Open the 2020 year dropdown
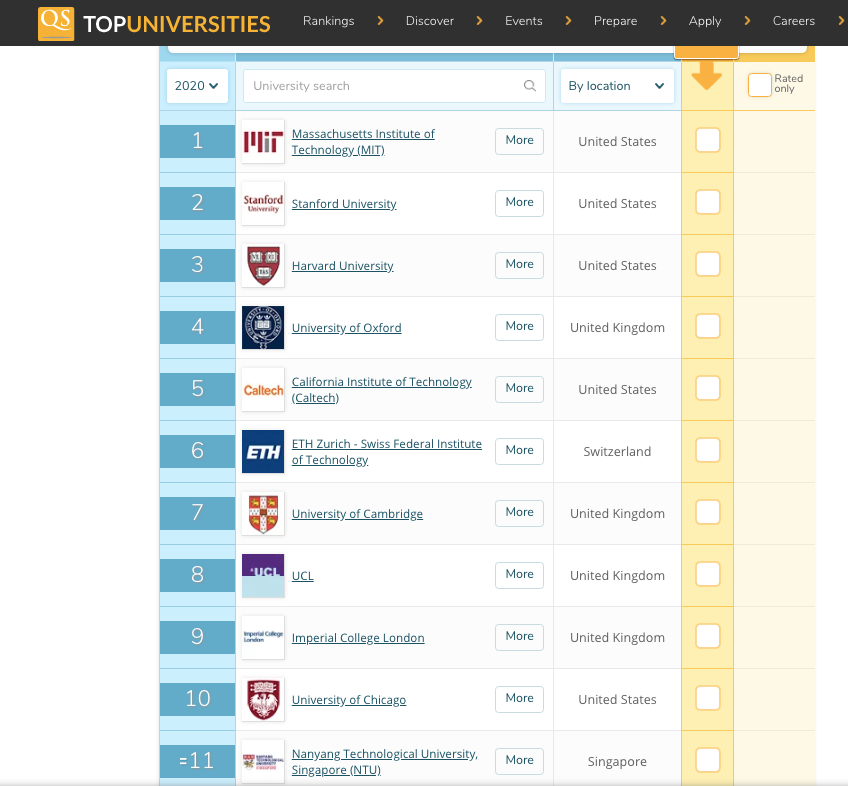This screenshot has height=786, width=848. (x=197, y=85)
